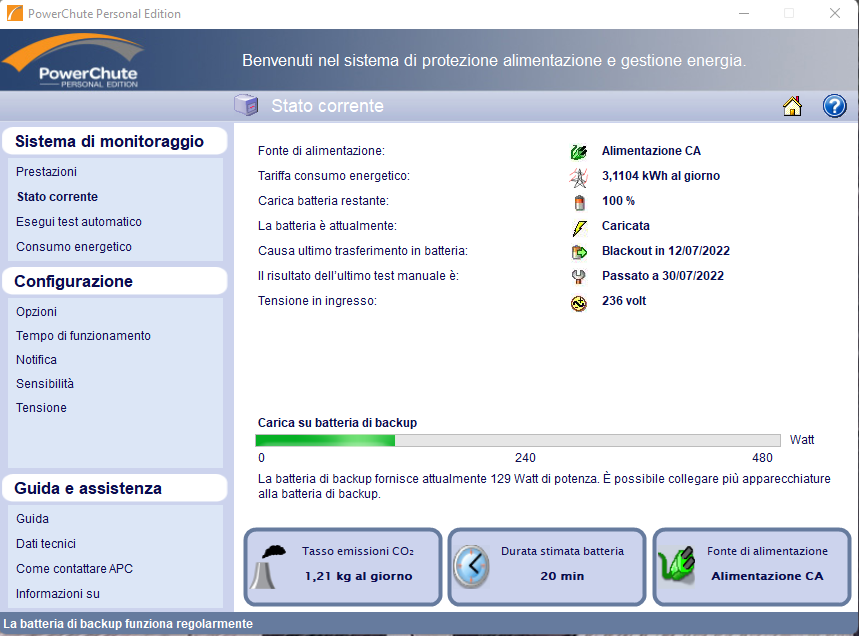Image resolution: width=859 pixels, height=636 pixels.
Task: Select Stato corrente in the sidebar
Action: tap(57, 197)
